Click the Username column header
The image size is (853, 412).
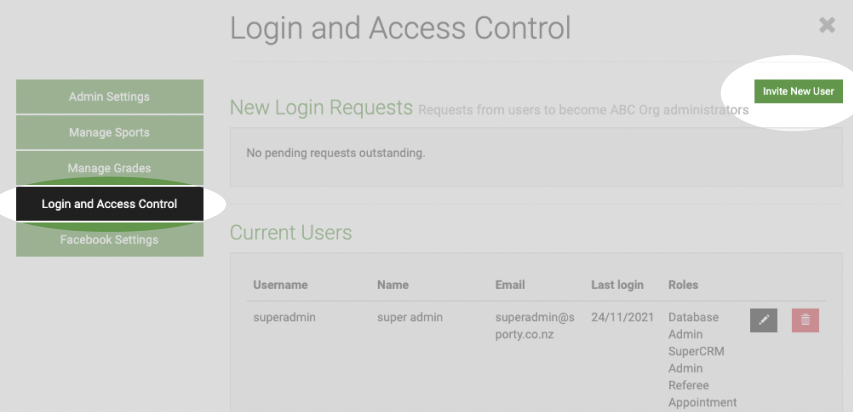280,285
